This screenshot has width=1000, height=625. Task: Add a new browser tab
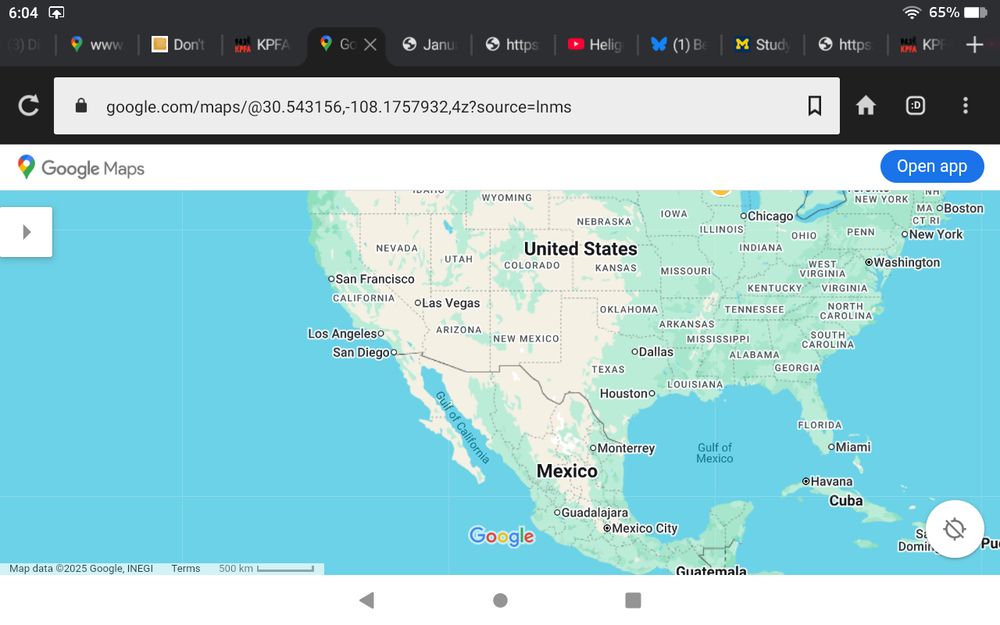click(974, 44)
